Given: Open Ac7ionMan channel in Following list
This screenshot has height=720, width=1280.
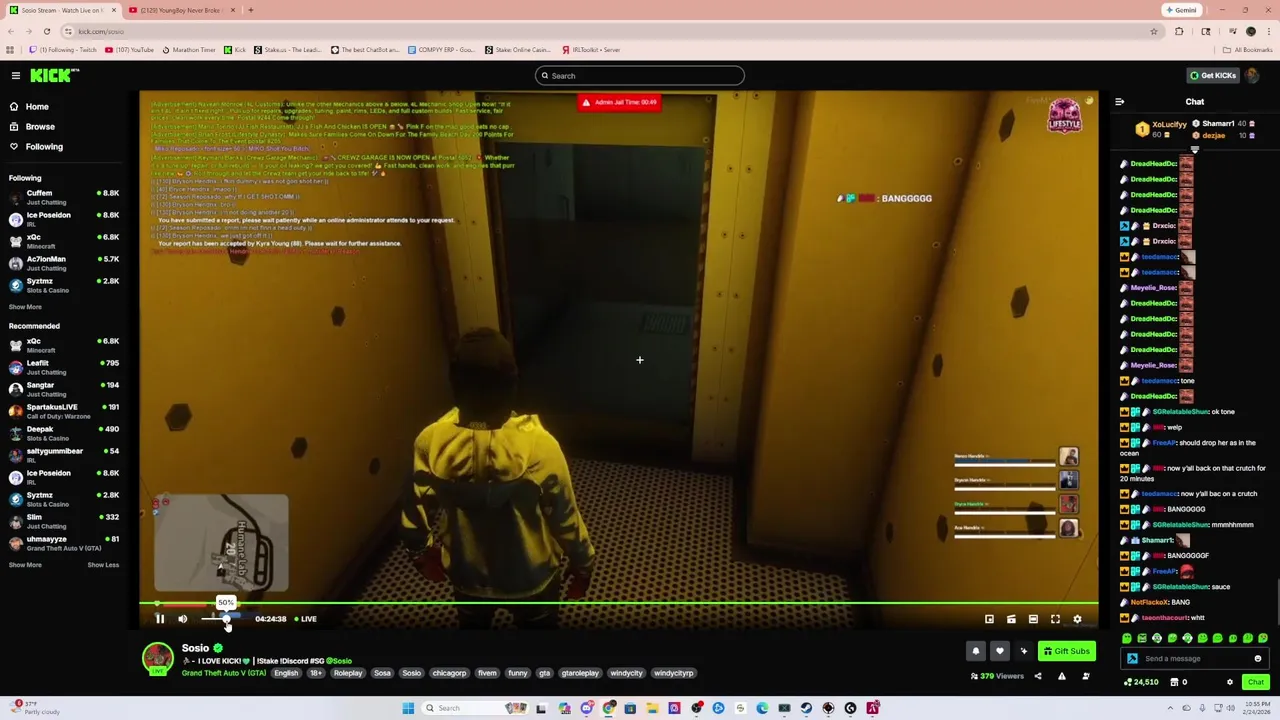Looking at the screenshot, I should coord(65,263).
